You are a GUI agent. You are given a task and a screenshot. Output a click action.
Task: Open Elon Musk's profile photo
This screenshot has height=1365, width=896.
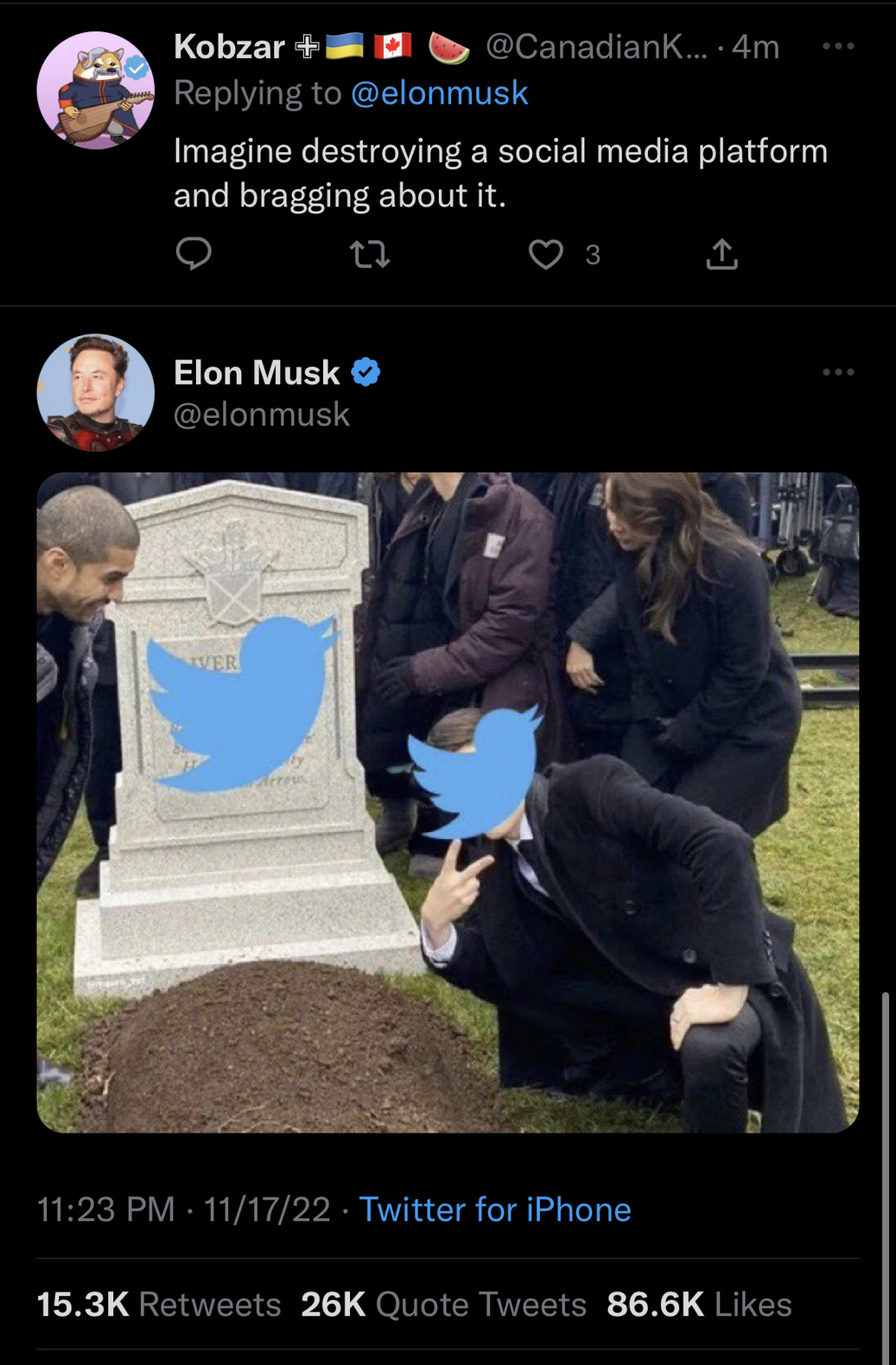click(95, 392)
